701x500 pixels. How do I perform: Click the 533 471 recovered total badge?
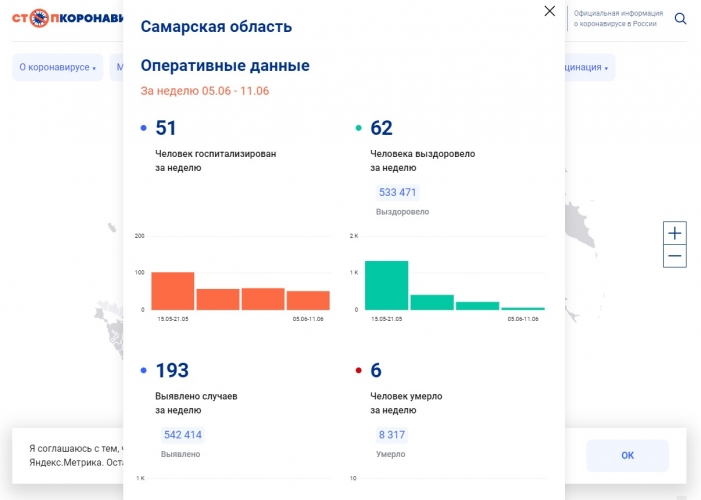click(397, 192)
